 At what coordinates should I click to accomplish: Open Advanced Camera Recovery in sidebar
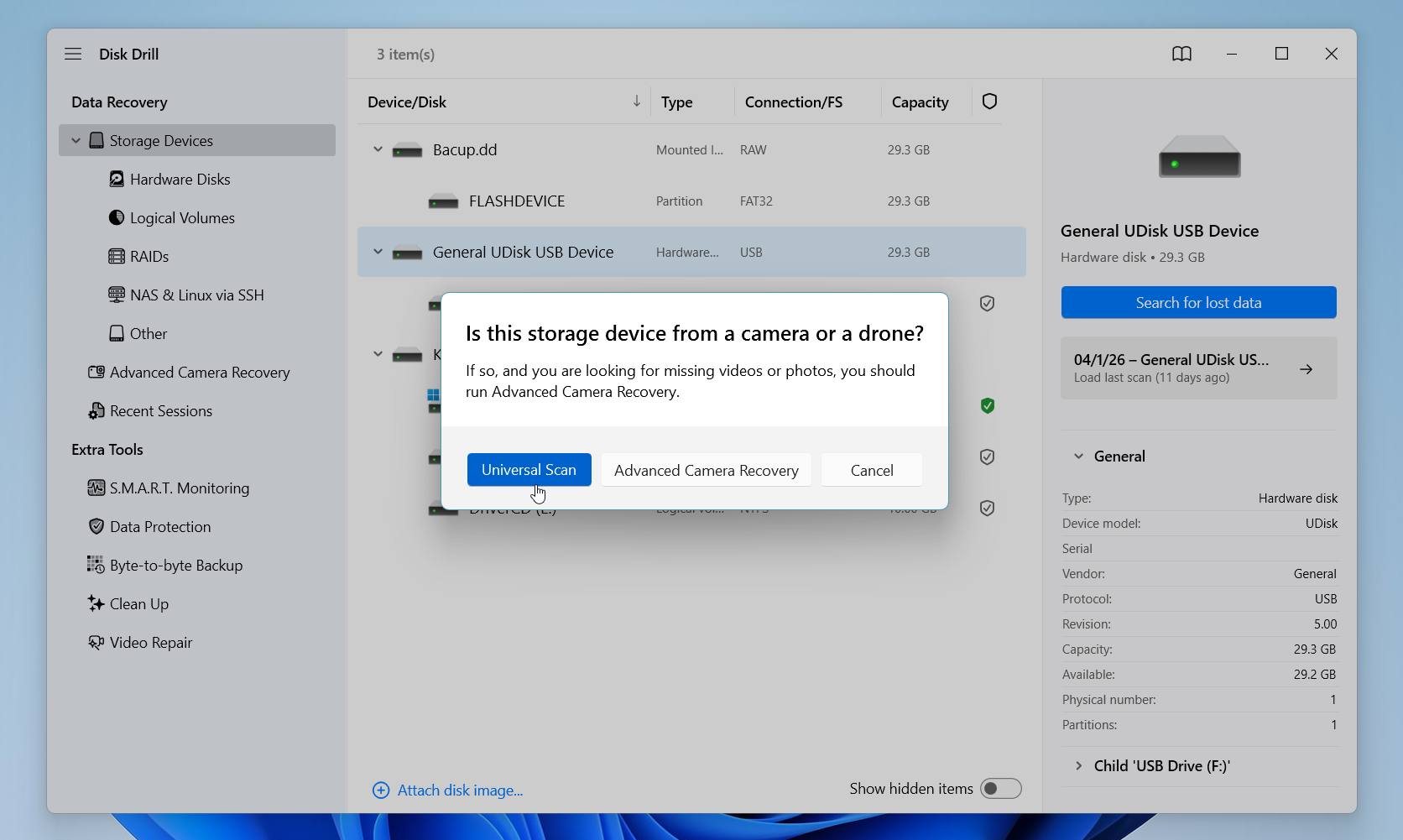[x=199, y=372]
